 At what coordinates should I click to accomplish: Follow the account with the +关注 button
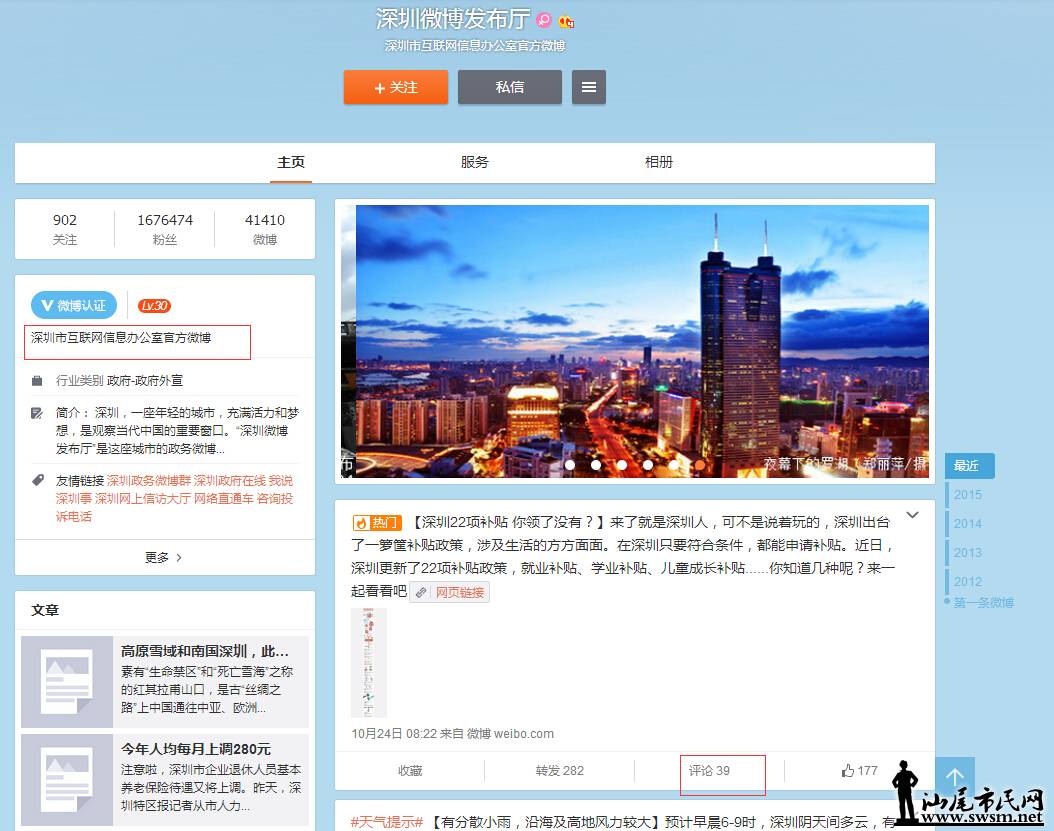[x=396, y=87]
